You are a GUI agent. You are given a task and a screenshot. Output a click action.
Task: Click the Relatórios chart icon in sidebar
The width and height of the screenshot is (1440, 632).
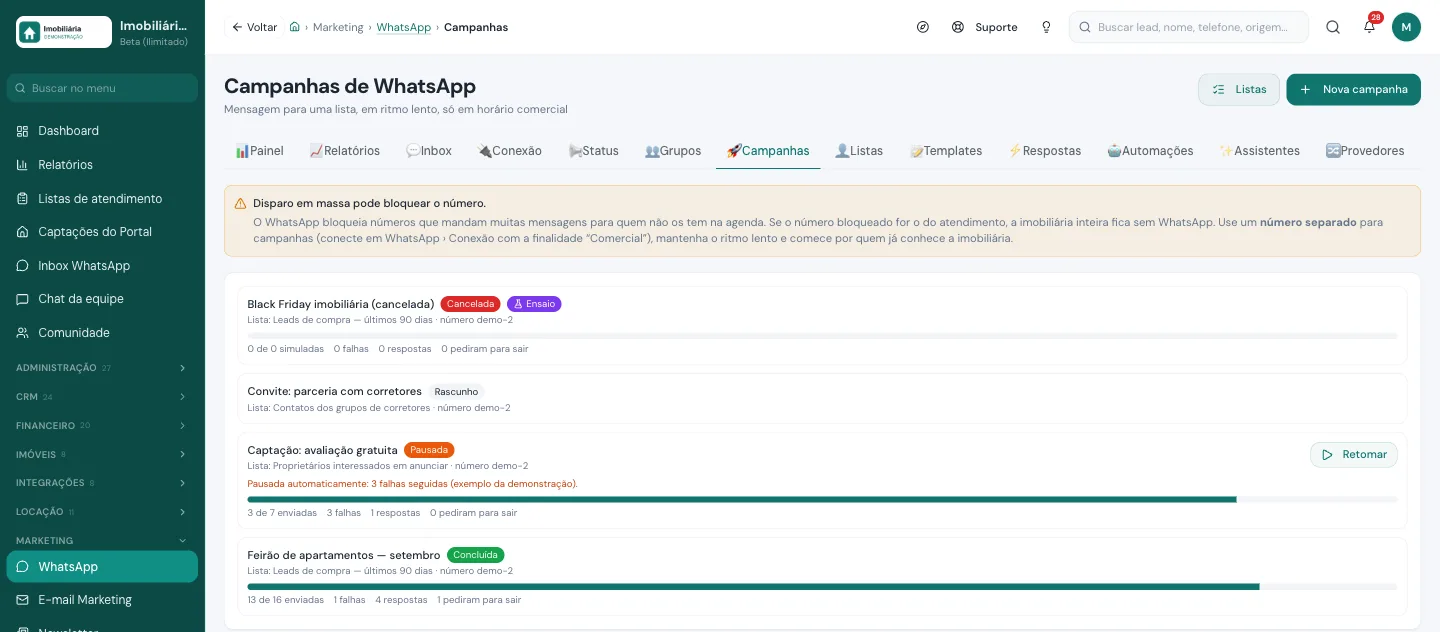coord(23,165)
